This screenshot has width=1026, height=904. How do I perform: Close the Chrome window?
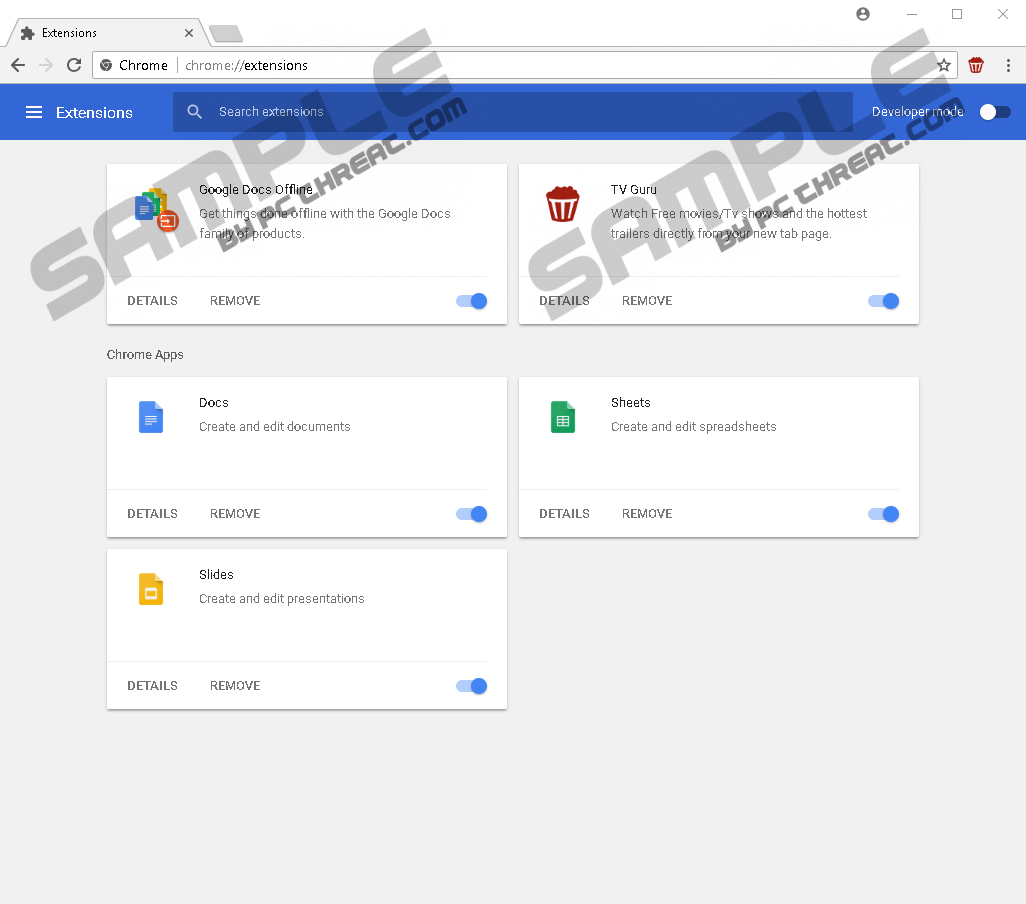(x=1002, y=14)
